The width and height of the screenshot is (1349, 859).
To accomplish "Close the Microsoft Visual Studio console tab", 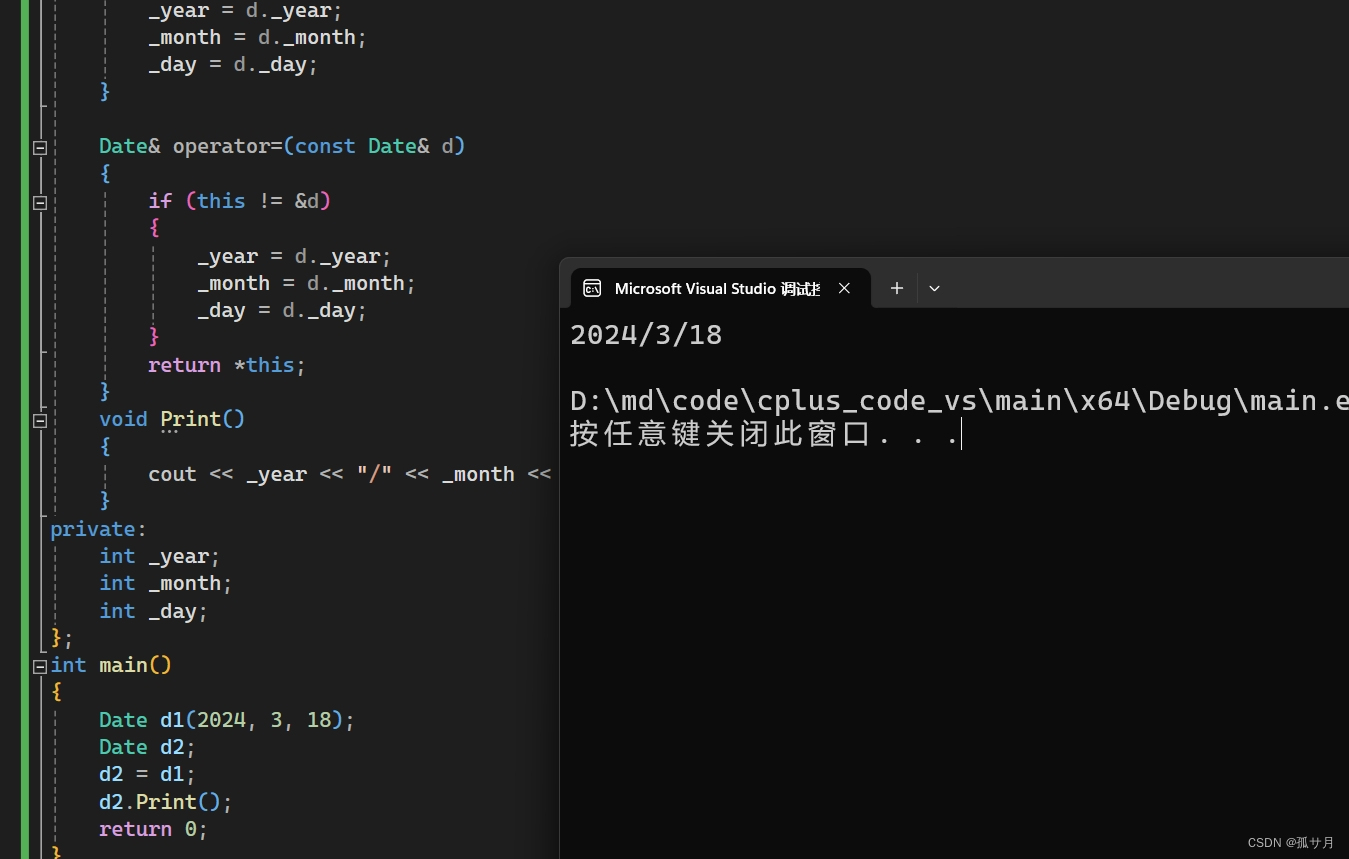I will pyautogui.click(x=844, y=288).
